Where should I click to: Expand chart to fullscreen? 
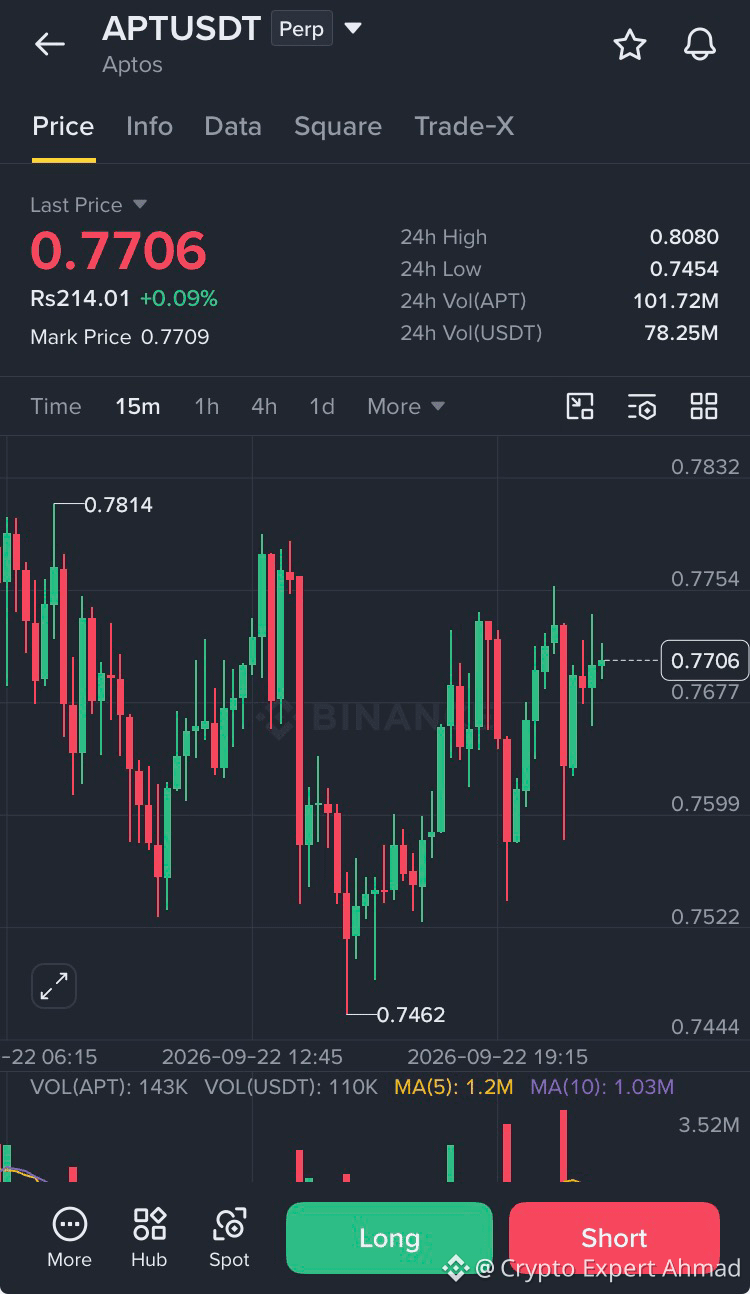pos(54,986)
